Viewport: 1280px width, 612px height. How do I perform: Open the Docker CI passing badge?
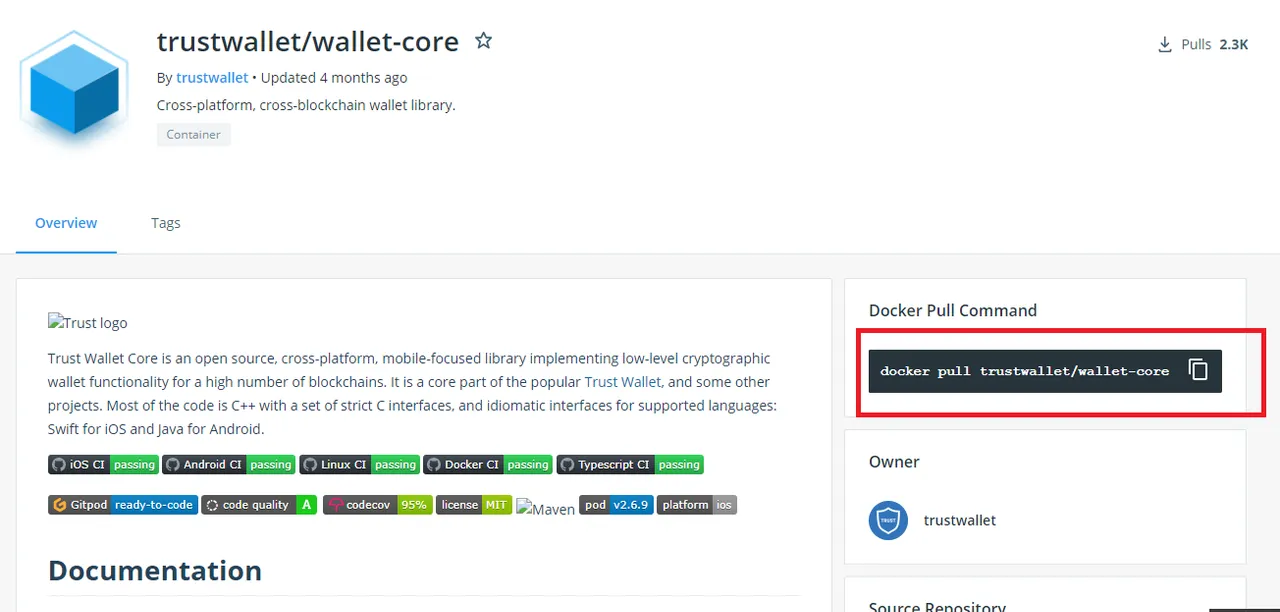487,464
